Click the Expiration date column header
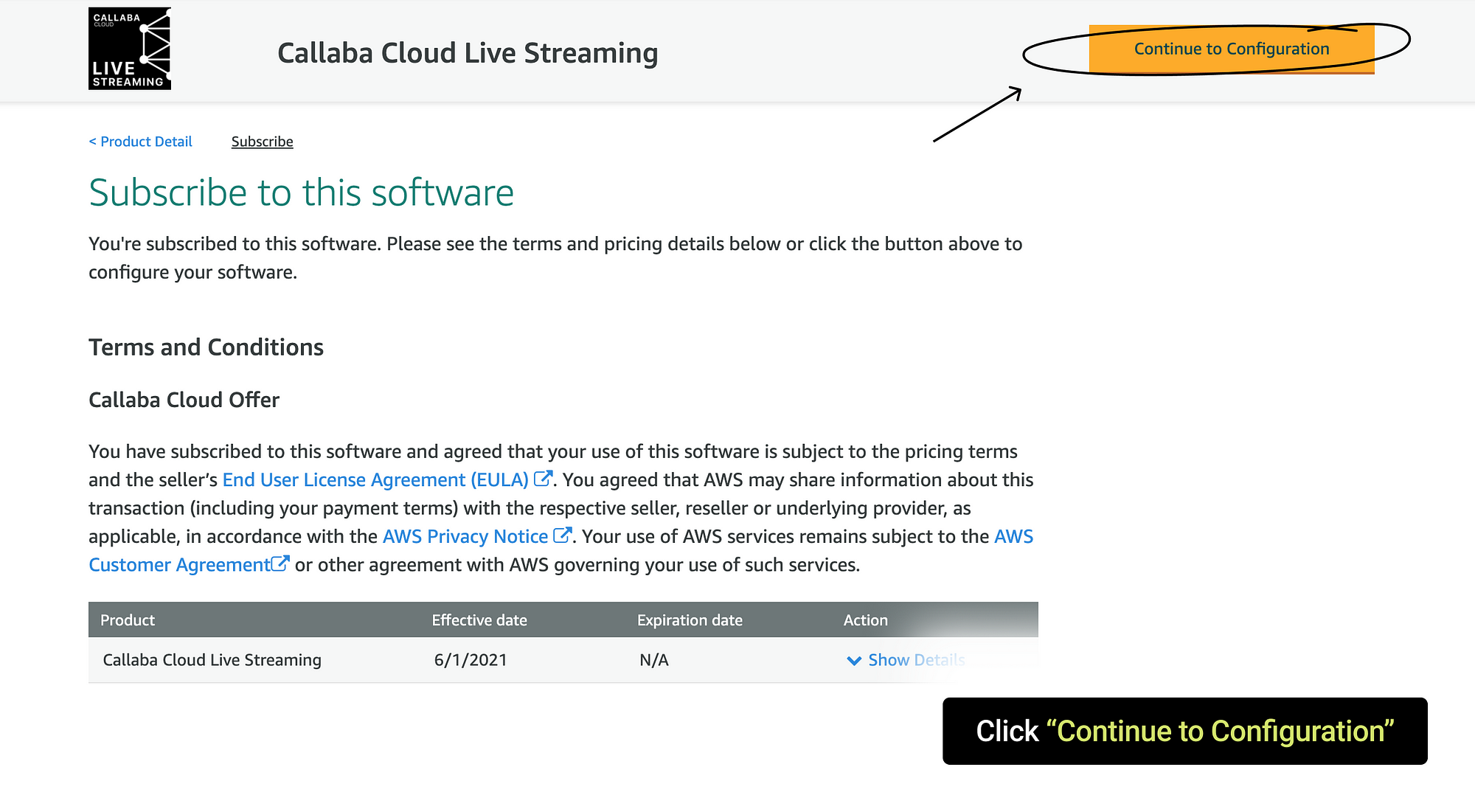 [x=690, y=620]
